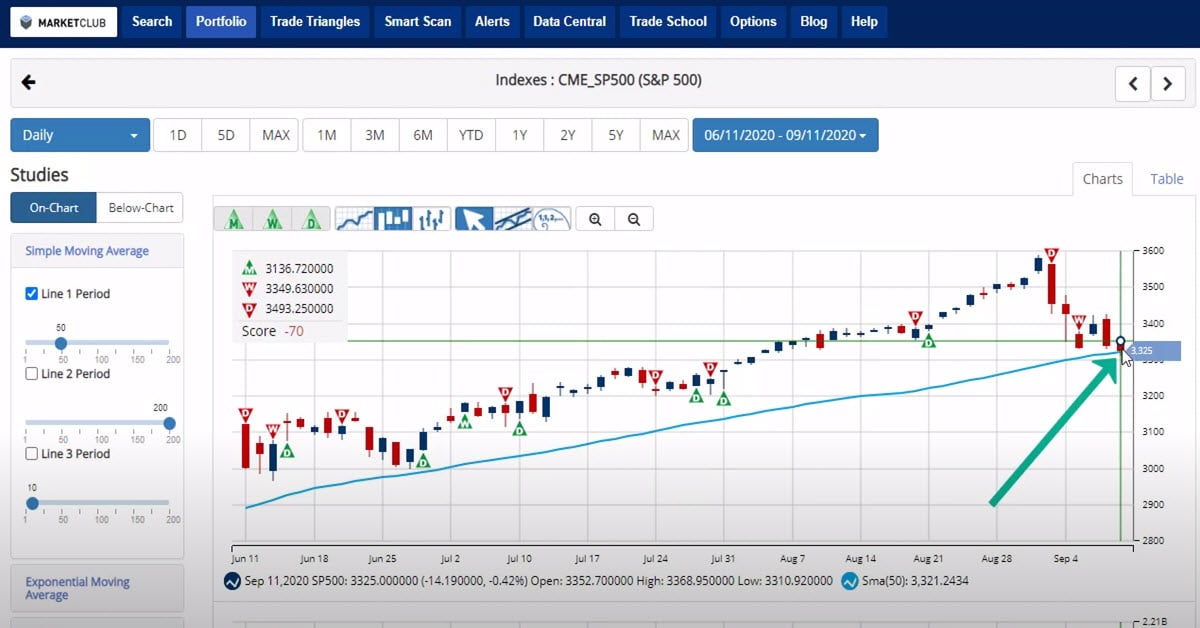The height and width of the screenshot is (628, 1200).
Task: Open the Daily interval dropdown
Action: click(x=80, y=135)
